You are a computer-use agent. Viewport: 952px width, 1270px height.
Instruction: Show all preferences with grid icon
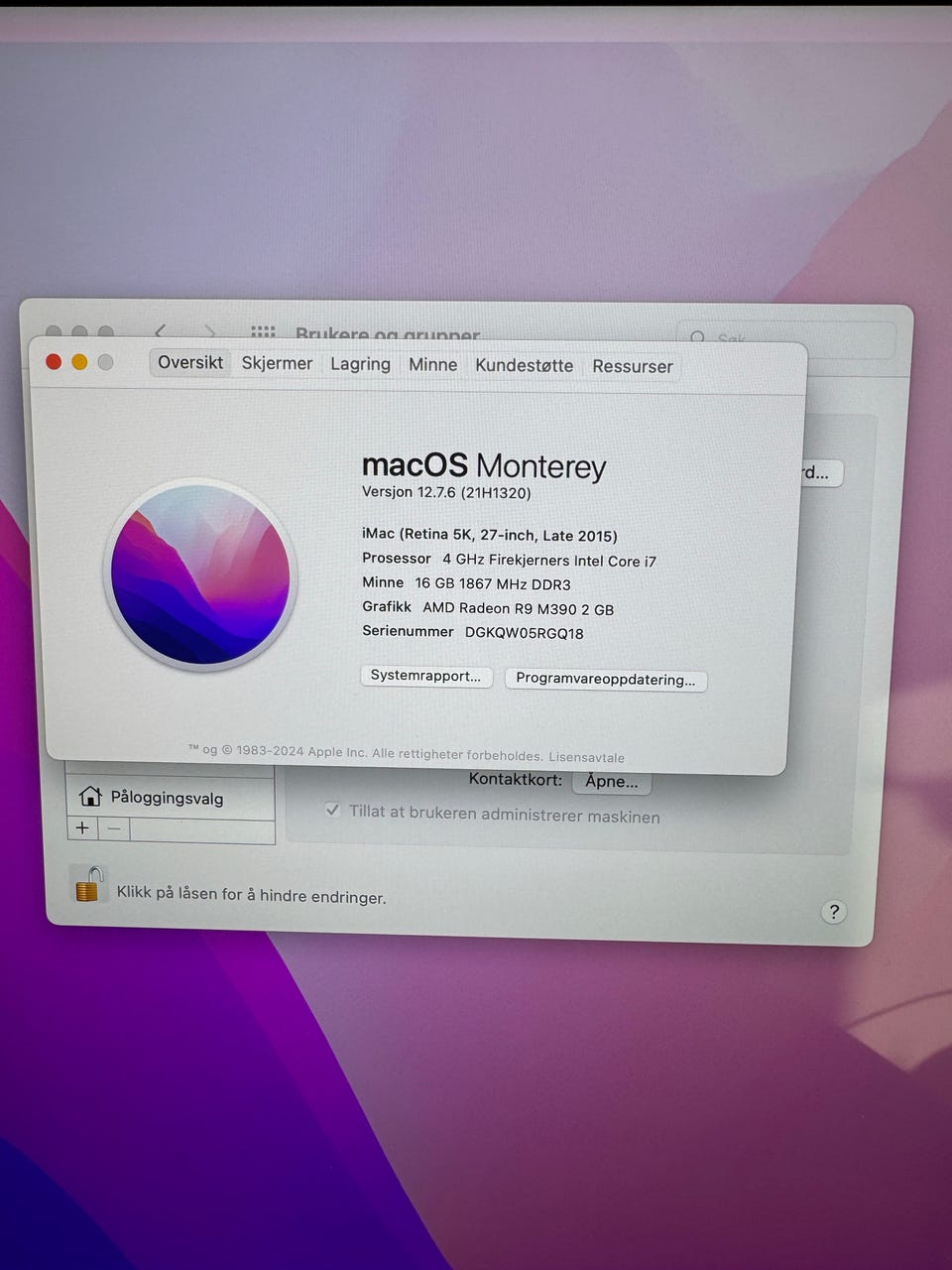coord(263,332)
